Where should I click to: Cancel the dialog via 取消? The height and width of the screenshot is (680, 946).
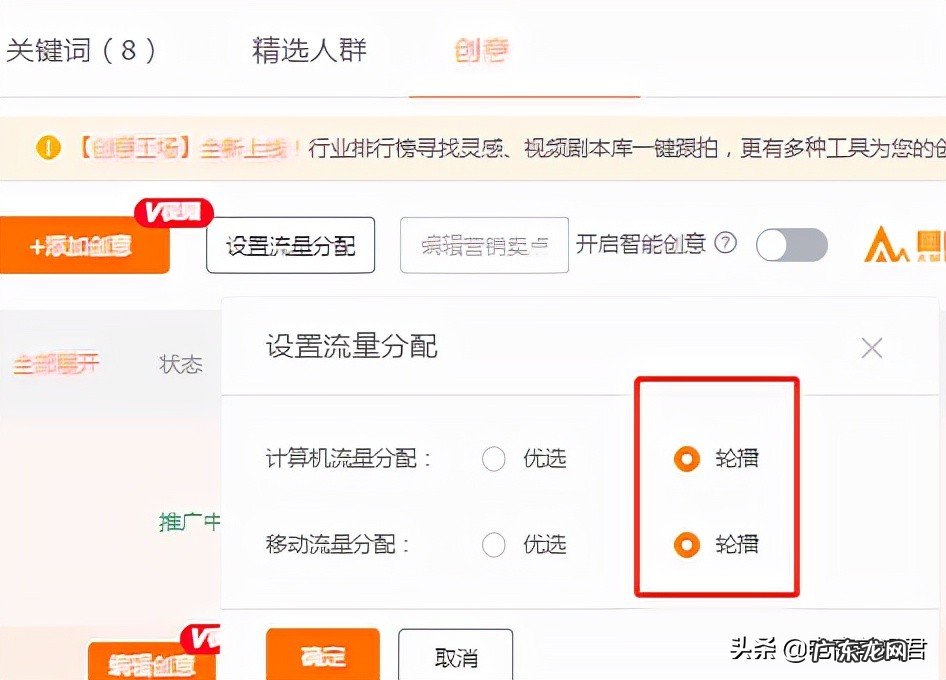pos(456,657)
